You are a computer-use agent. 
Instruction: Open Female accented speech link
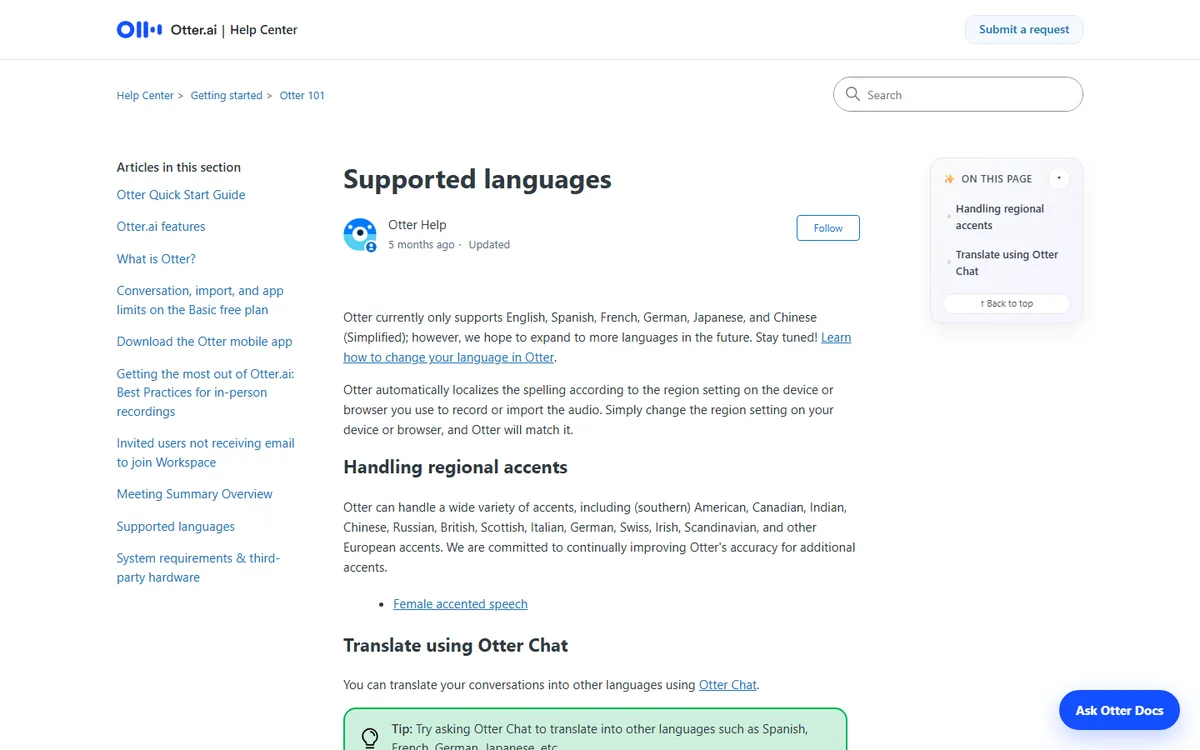click(x=460, y=604)
